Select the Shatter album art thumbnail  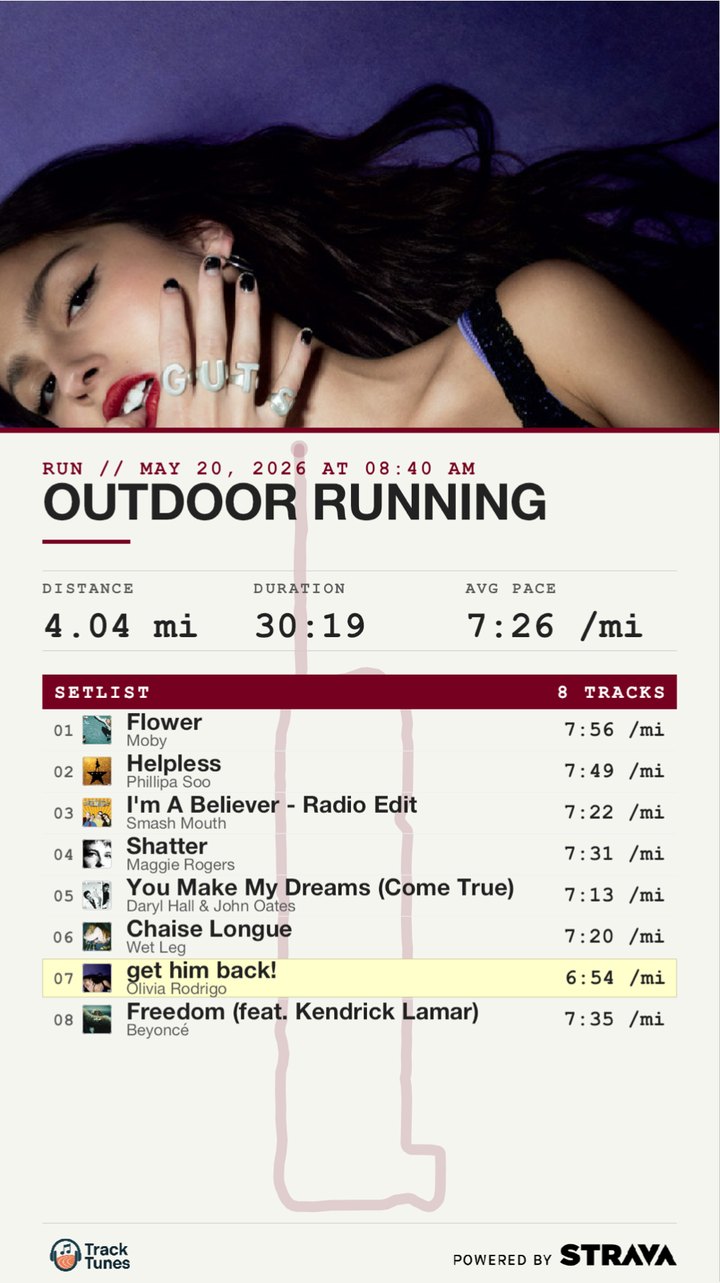click(x=97, y=854)
